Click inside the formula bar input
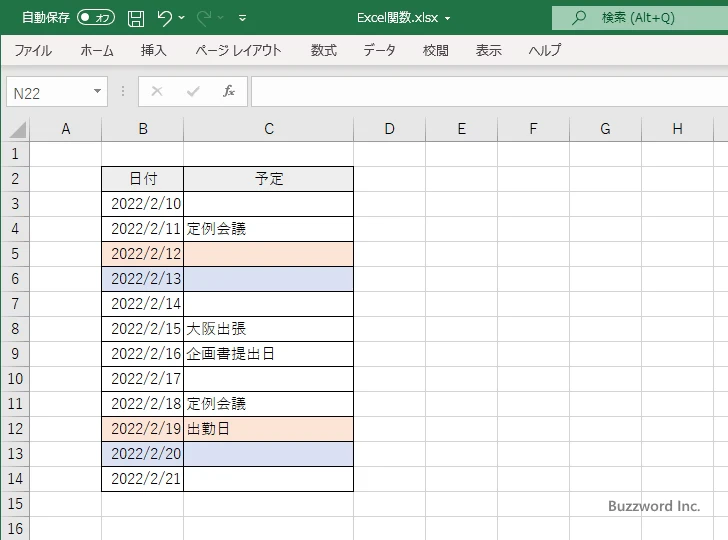 coord(490,92)
